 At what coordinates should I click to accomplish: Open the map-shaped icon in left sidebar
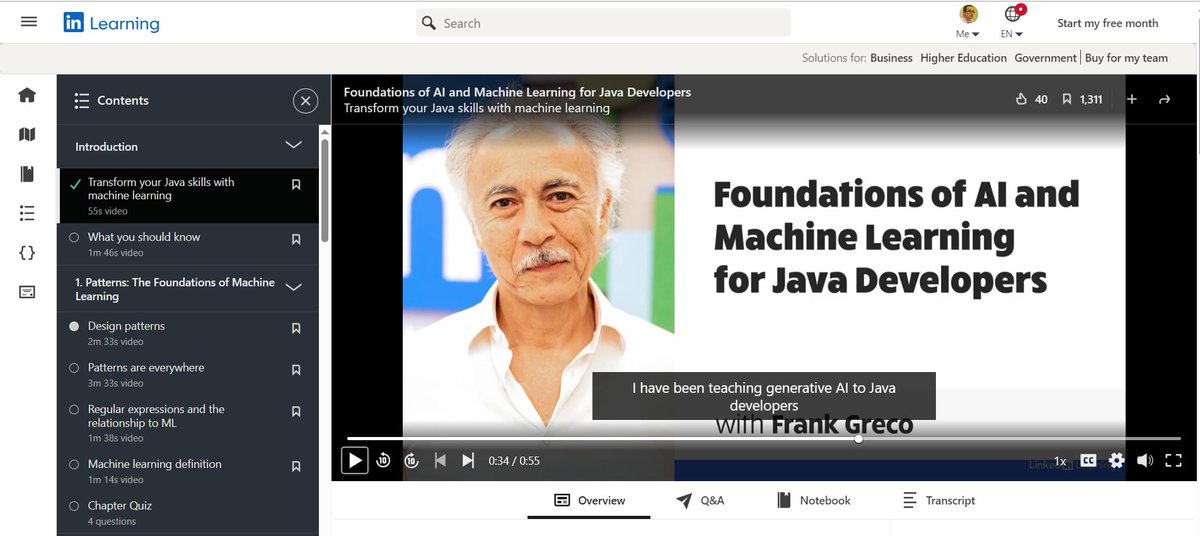coord(27,134)
